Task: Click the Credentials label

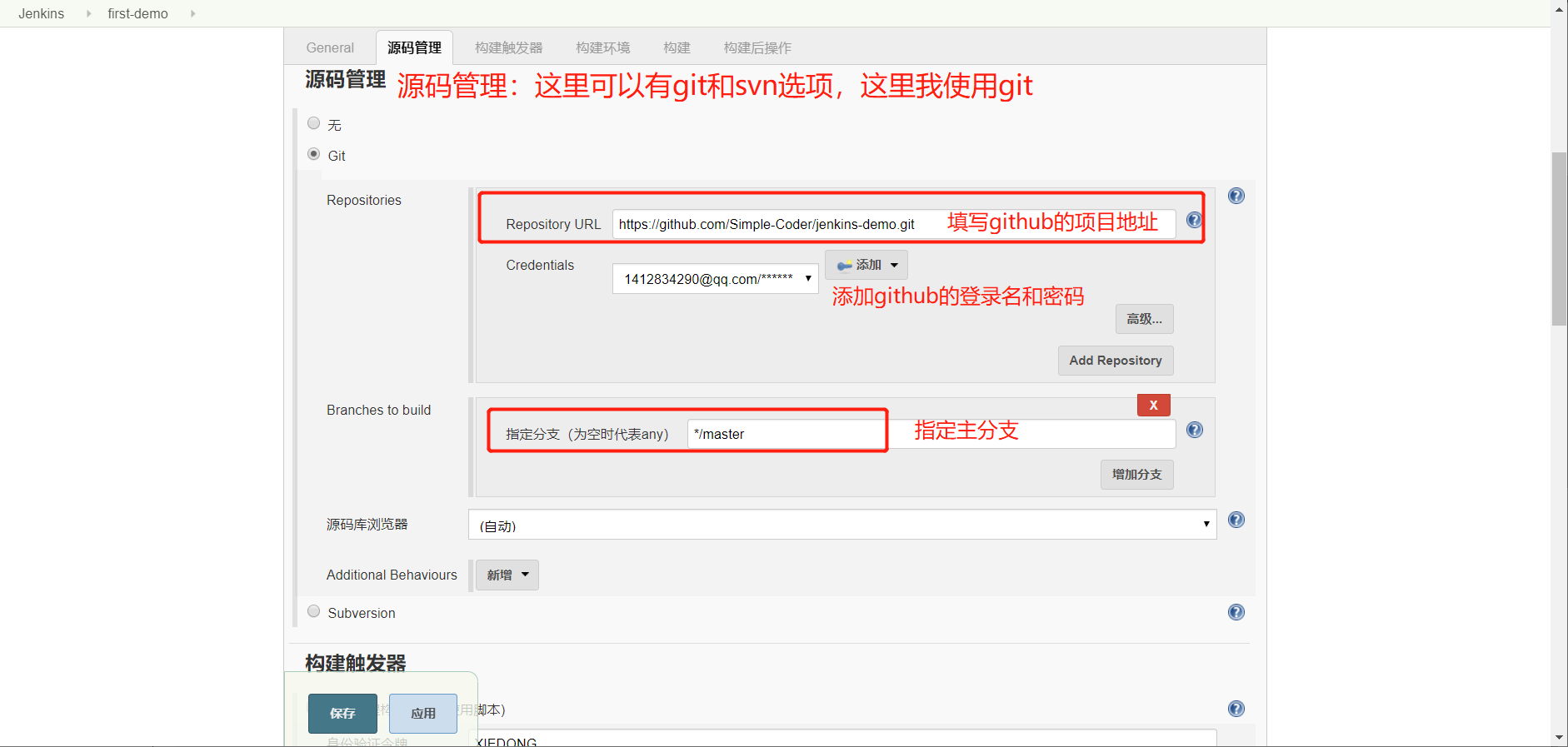Action: point(540,265)
